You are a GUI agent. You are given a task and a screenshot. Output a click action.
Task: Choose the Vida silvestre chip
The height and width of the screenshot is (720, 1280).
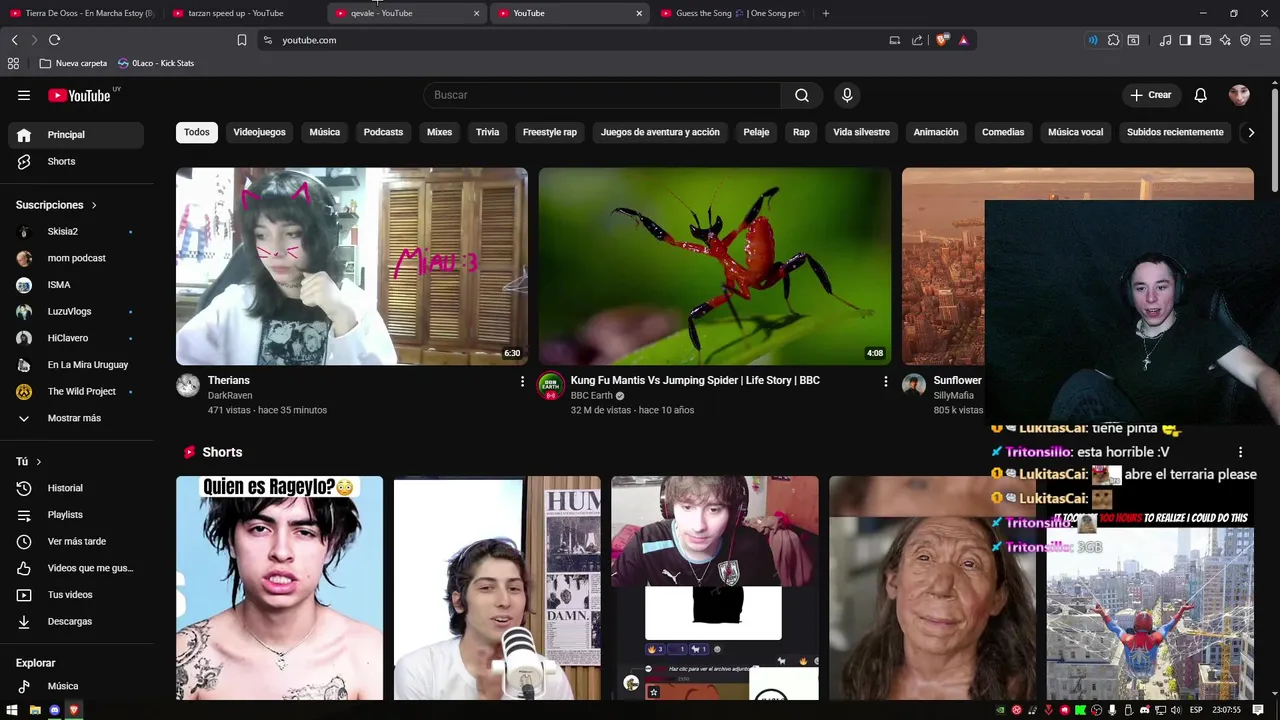[x=861, y=132]
